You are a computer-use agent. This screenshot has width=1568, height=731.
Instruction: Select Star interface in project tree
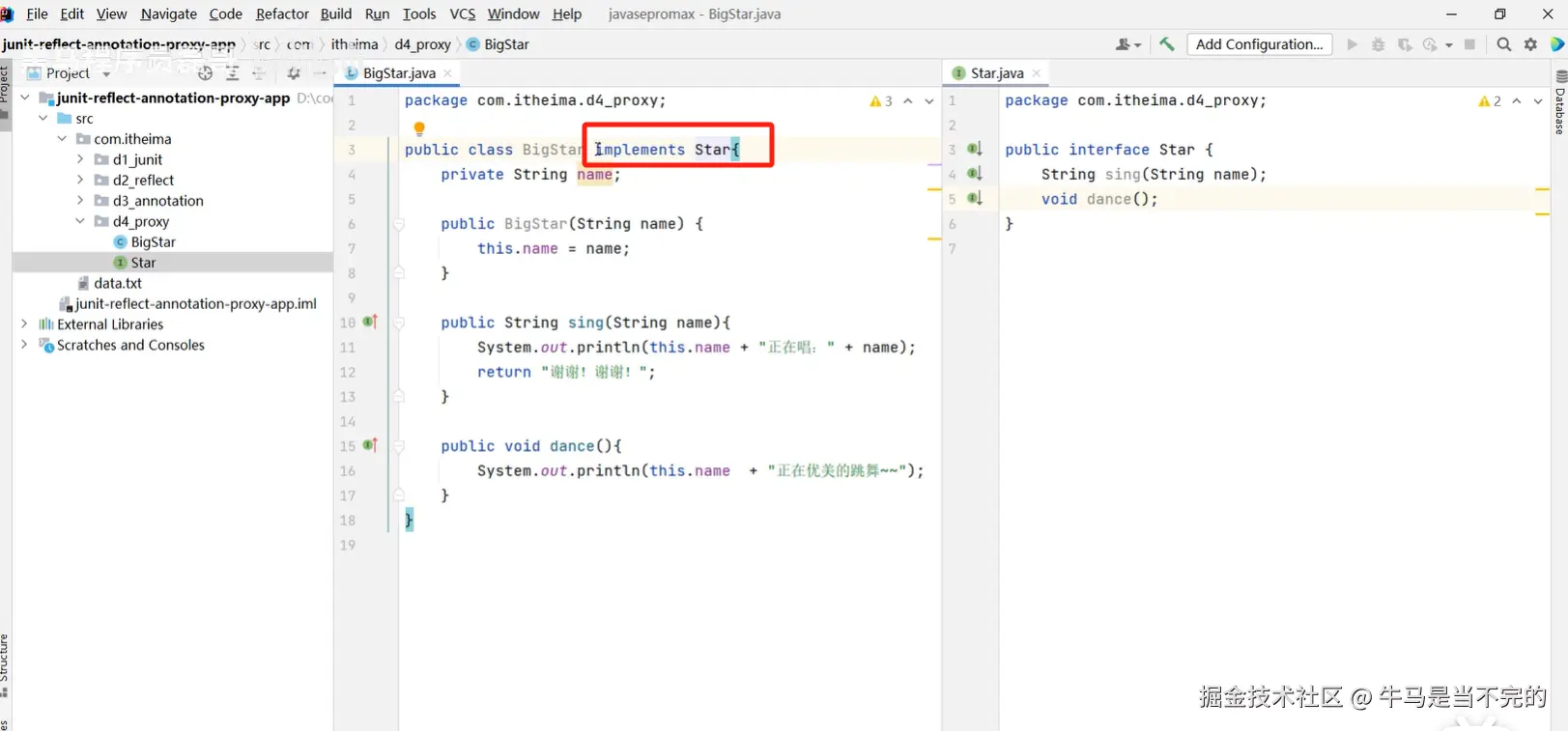[x=134, y=263]
